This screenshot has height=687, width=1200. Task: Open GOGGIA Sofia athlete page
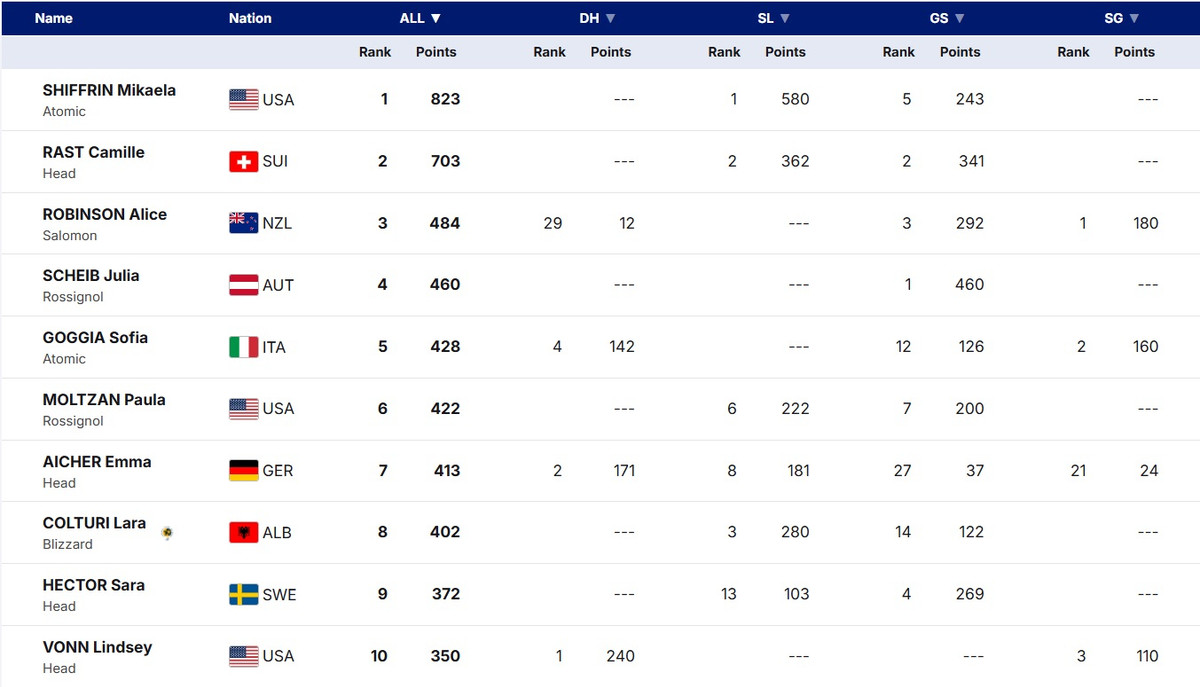[95, 338]
